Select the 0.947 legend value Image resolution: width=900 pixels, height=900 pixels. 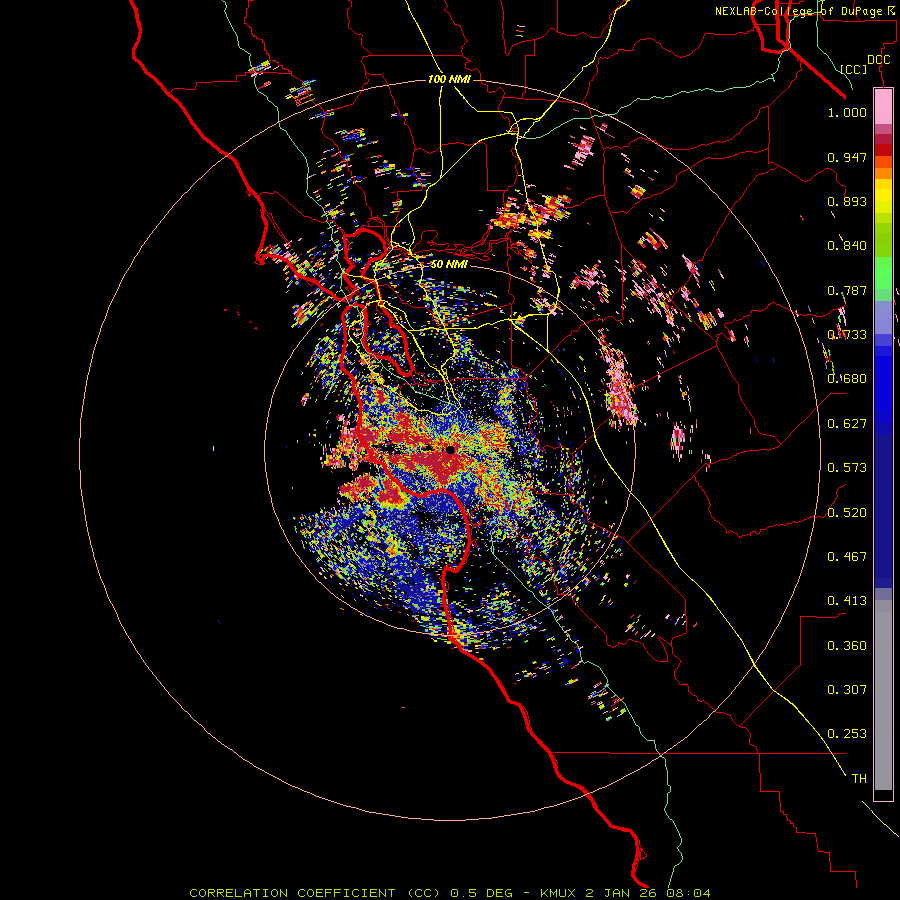tap(847, 157)
